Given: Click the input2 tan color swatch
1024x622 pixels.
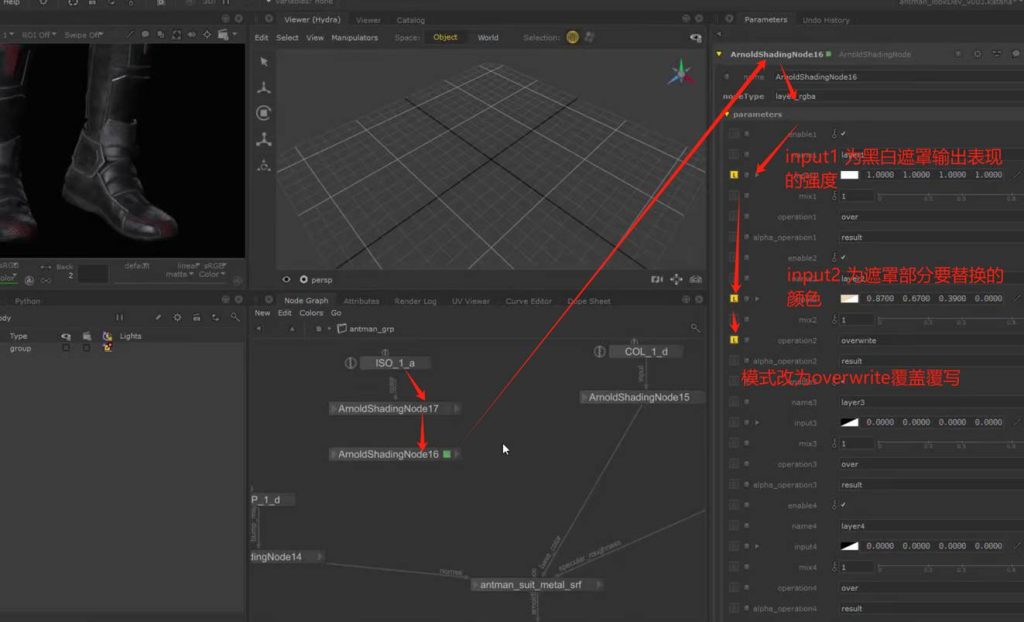Looking at the screenshot, I should [849, 299].
